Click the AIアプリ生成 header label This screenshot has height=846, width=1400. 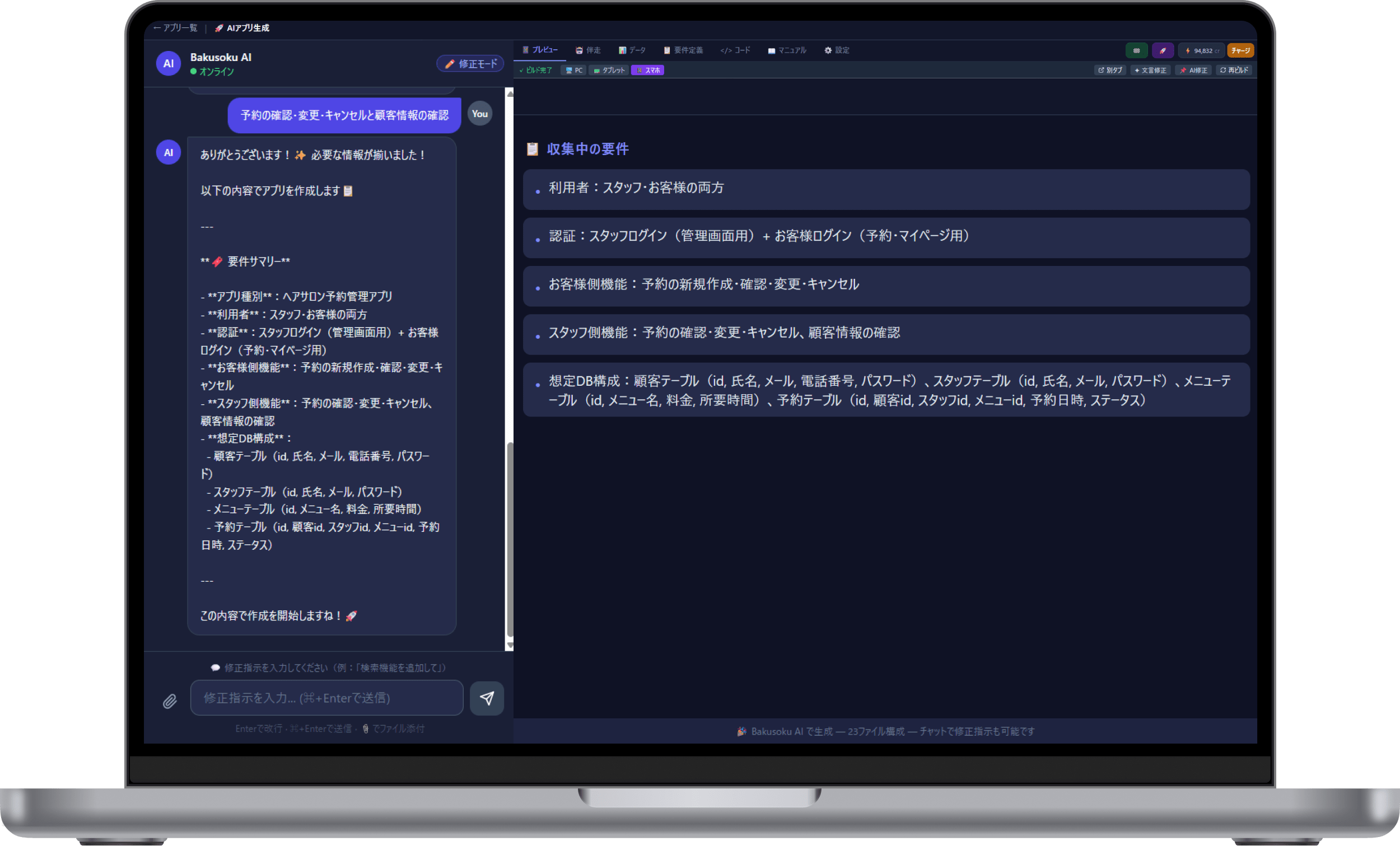(x=242, y=28)
